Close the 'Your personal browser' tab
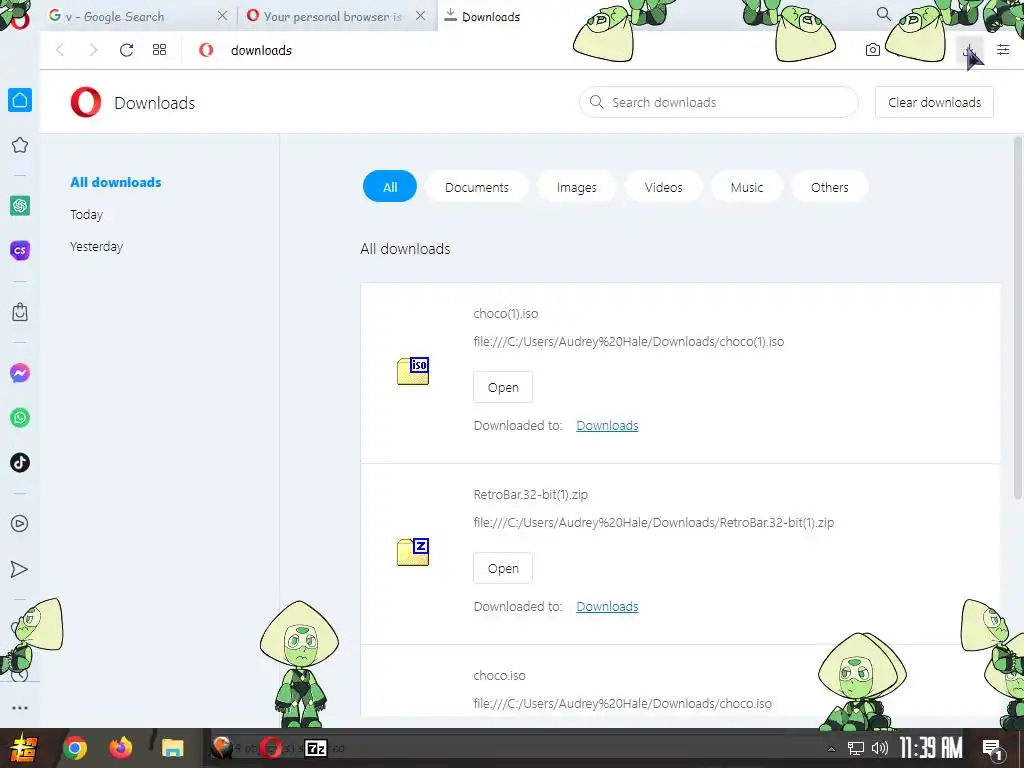The width and height of the screenshot is (1024, 768). click(x=421, y=16)
